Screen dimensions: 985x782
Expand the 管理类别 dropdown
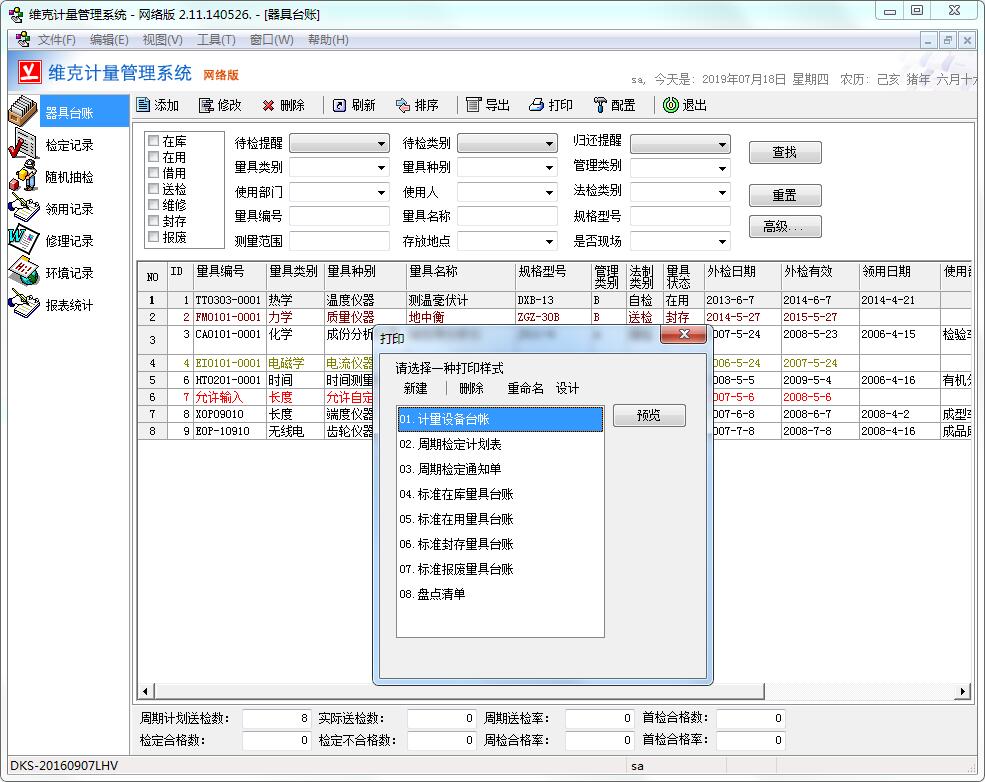coord(722,168)
